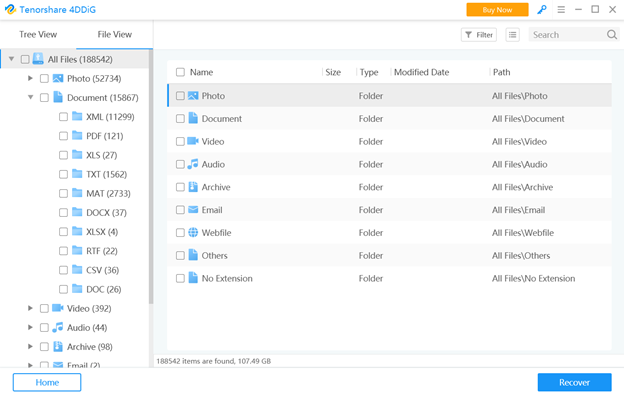Tick checkbox for the Webfile row
Viewport: 624px width, 396px height.
pos(180,232)
